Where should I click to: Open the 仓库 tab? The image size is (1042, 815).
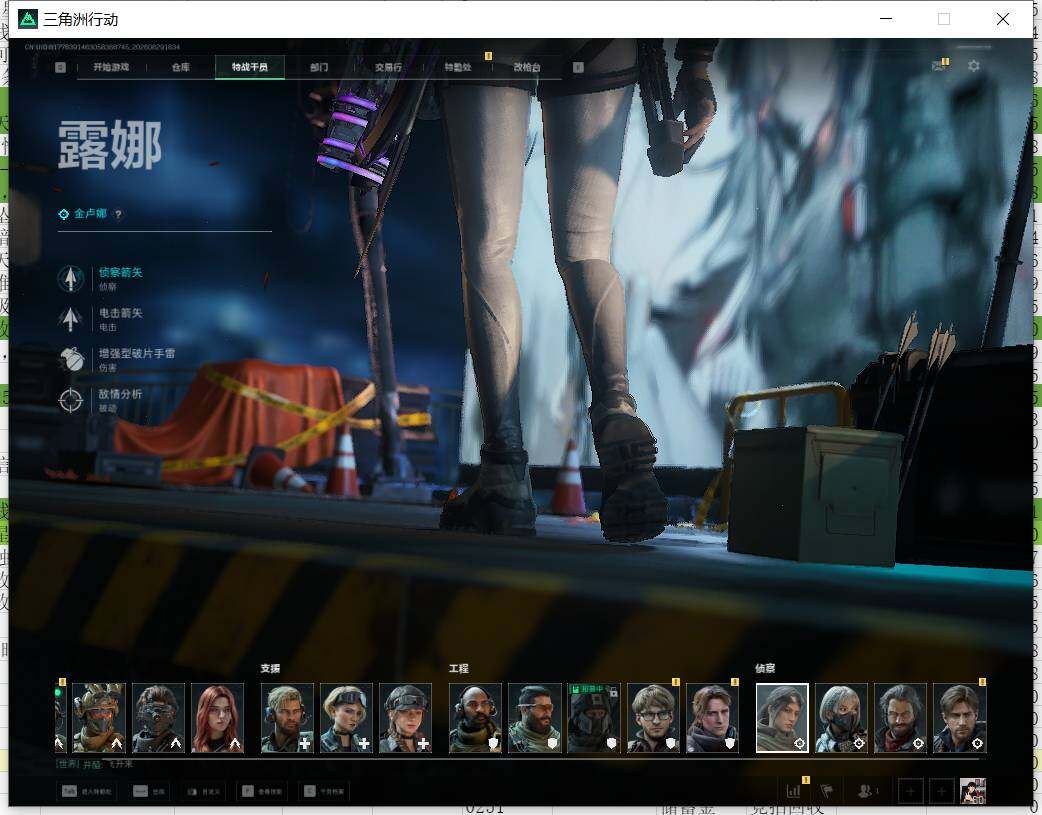pyautogui.click(x=181, y=67)
